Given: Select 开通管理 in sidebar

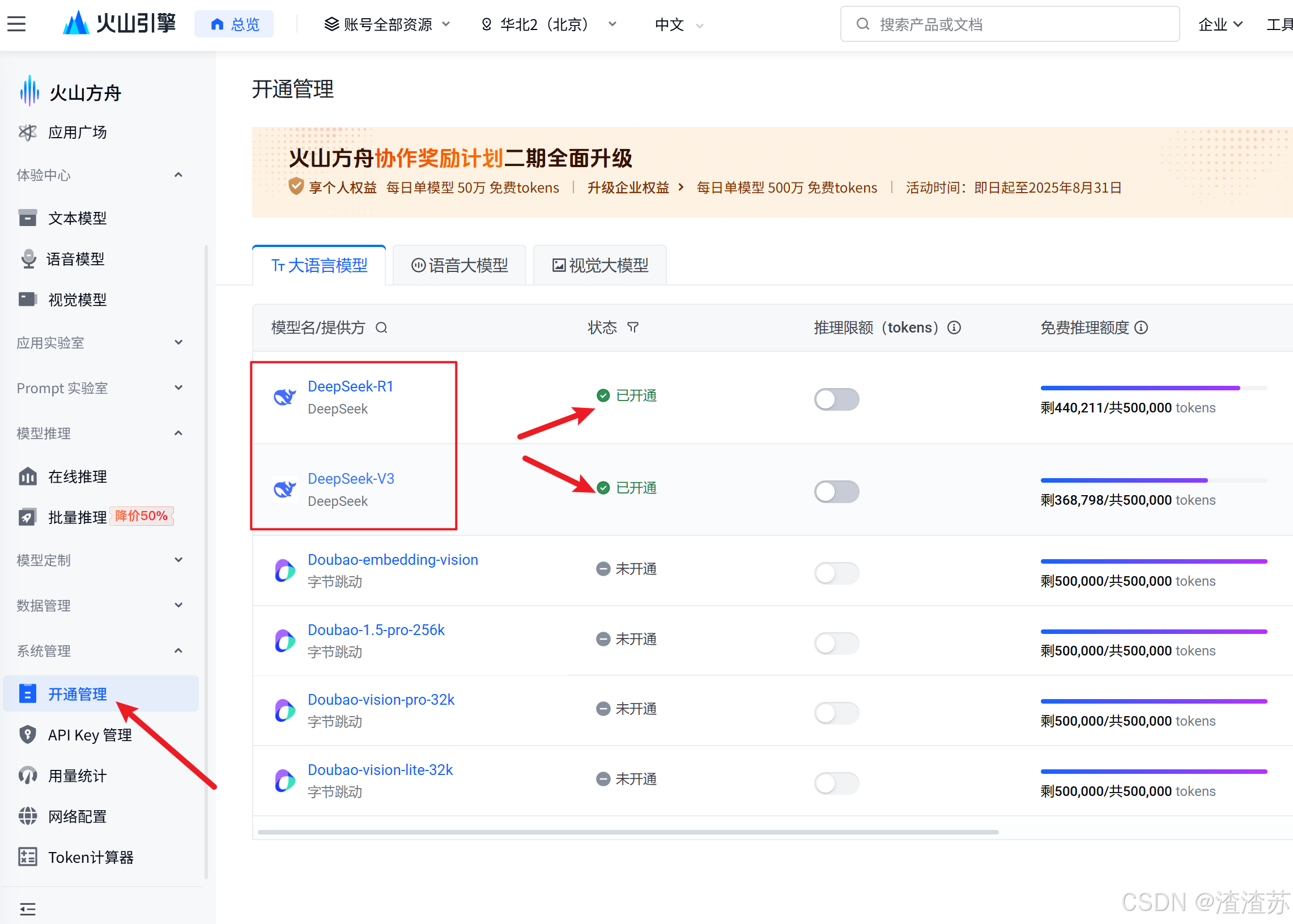Looking at the screenshot, I should (x=101, y=693).
